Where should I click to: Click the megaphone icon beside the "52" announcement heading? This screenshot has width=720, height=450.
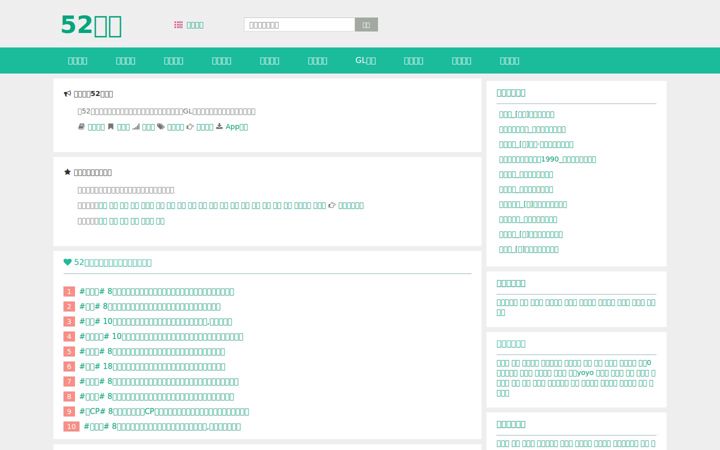(x=68, y=94)
